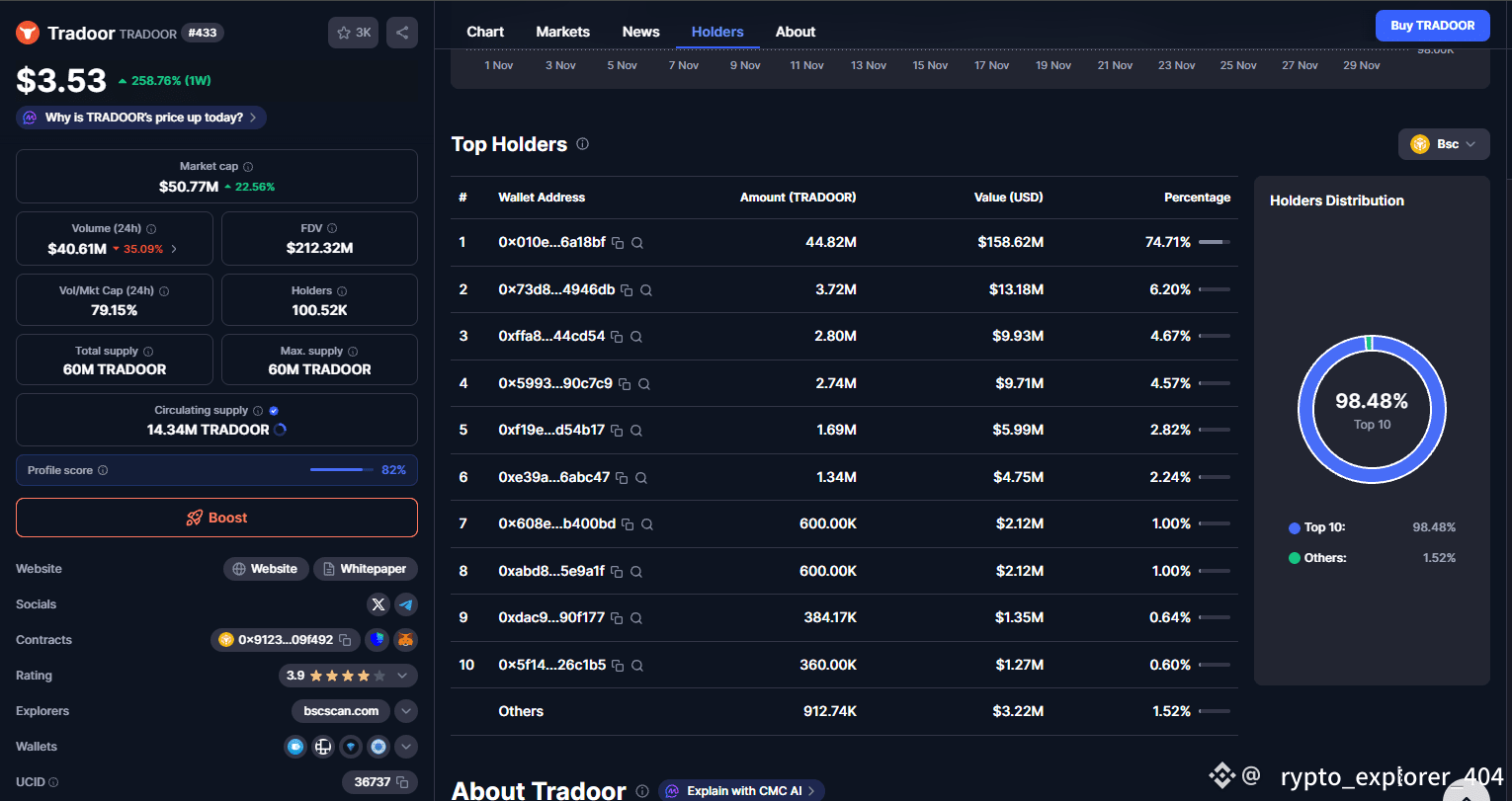Click the Amount (TRADOOR) column header

point(798,198)
